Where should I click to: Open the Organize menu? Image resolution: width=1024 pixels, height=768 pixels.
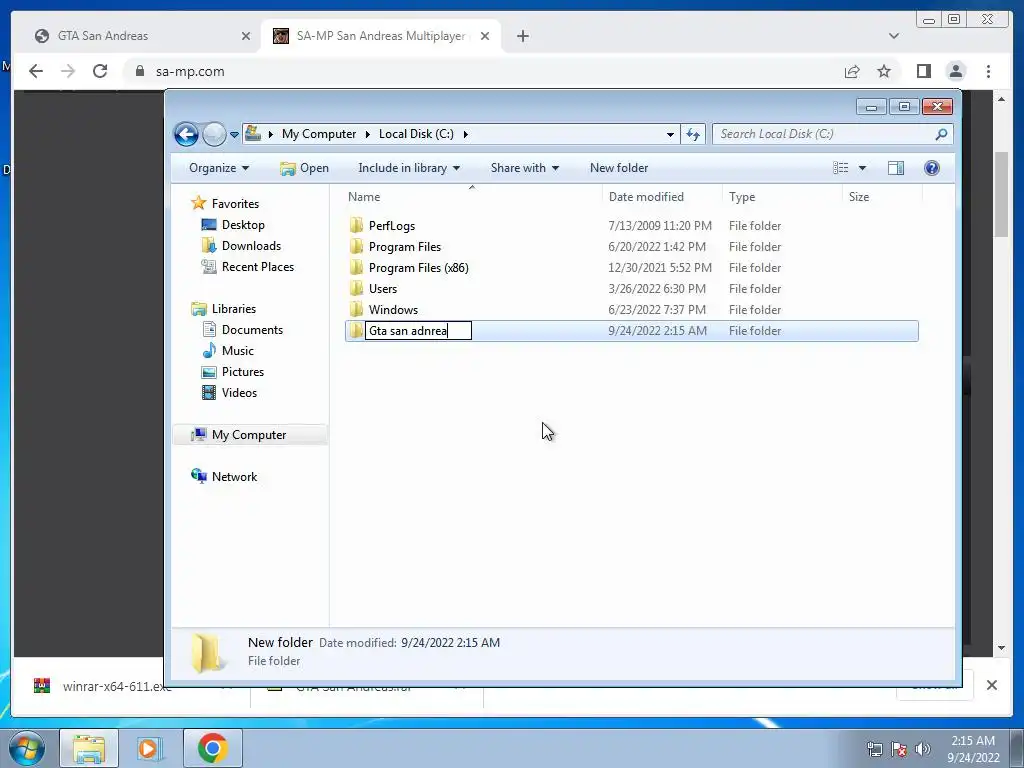(219, 168)
